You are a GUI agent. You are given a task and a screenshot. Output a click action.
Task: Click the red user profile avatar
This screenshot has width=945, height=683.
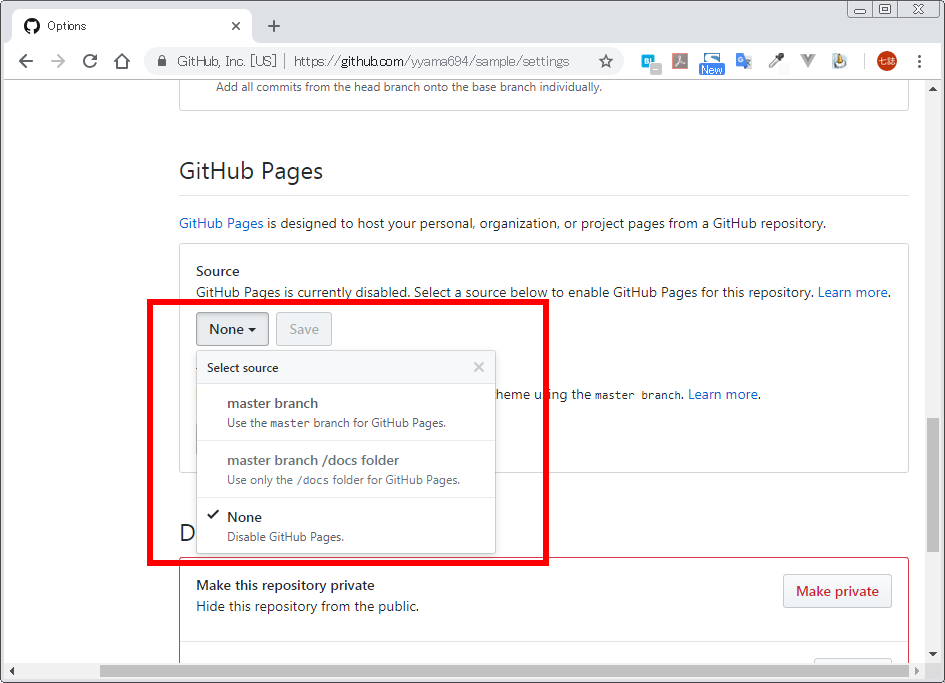[887, 61]
